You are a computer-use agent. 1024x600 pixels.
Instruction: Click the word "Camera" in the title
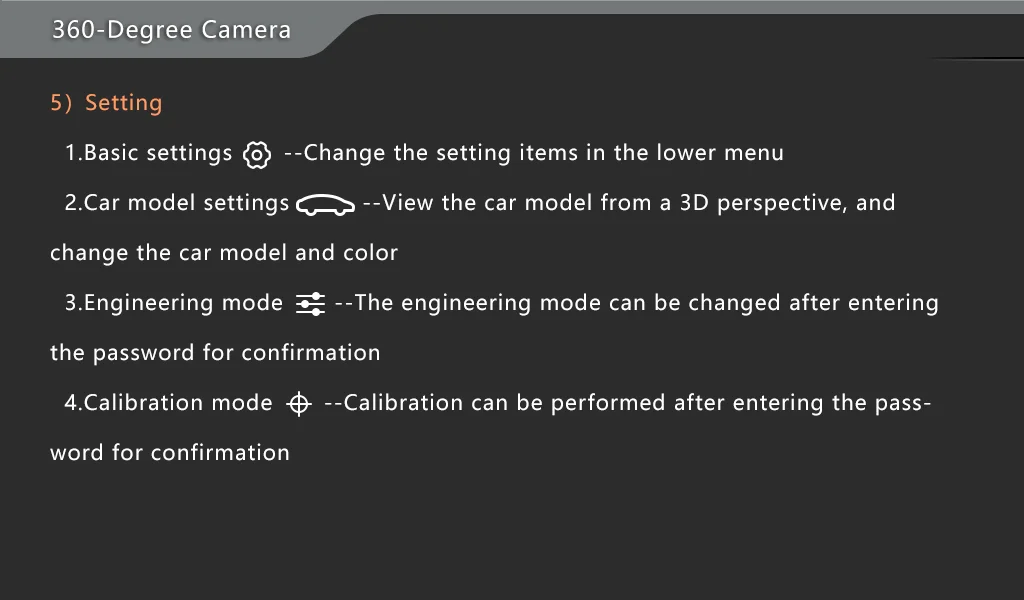(246, 30)
